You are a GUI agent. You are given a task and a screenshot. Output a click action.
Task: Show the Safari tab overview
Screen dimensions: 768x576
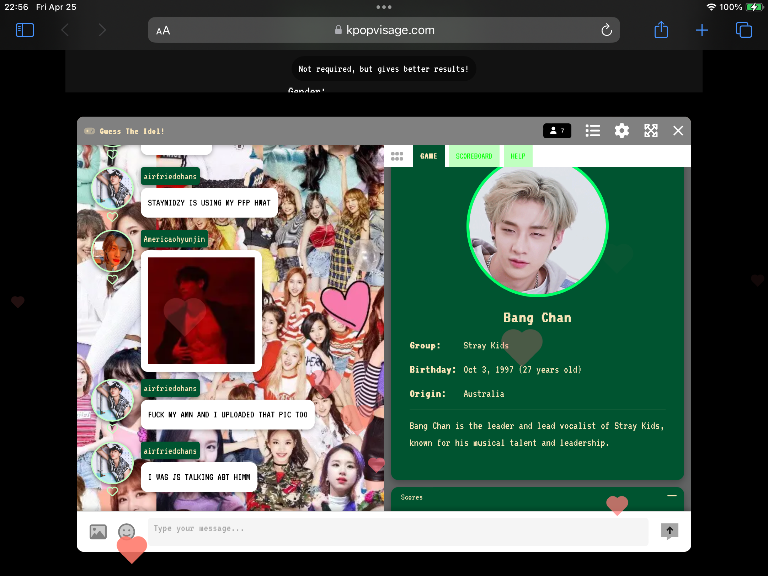[744, 30]
